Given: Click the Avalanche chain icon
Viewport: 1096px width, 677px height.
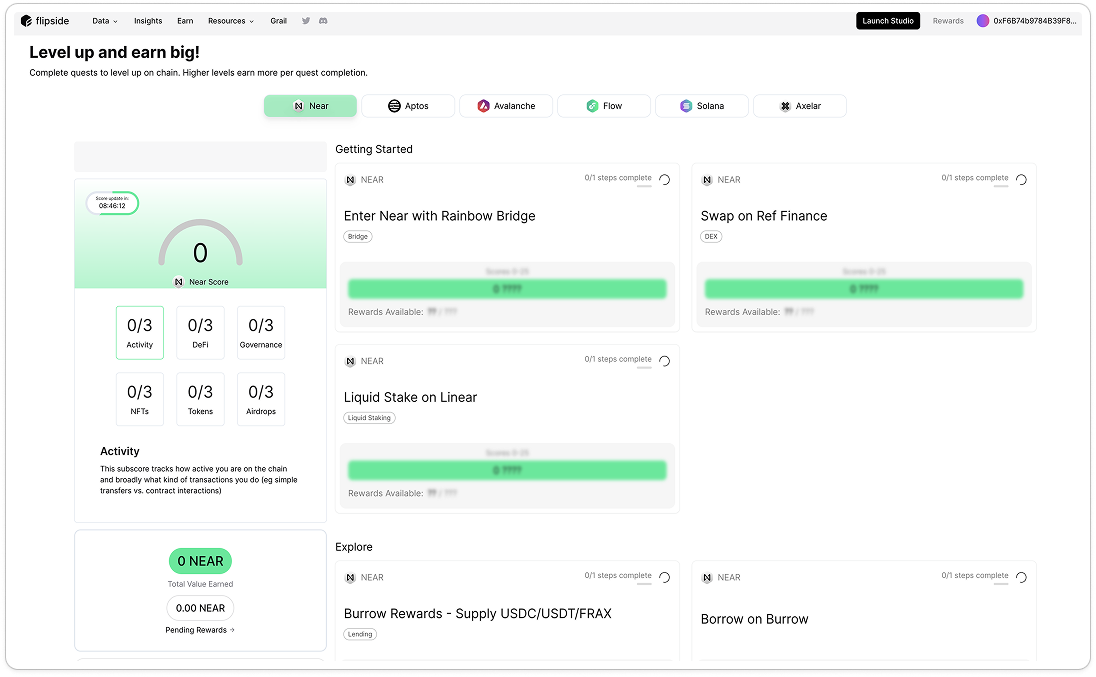Looking at the screenshot, I should point(484,106).
